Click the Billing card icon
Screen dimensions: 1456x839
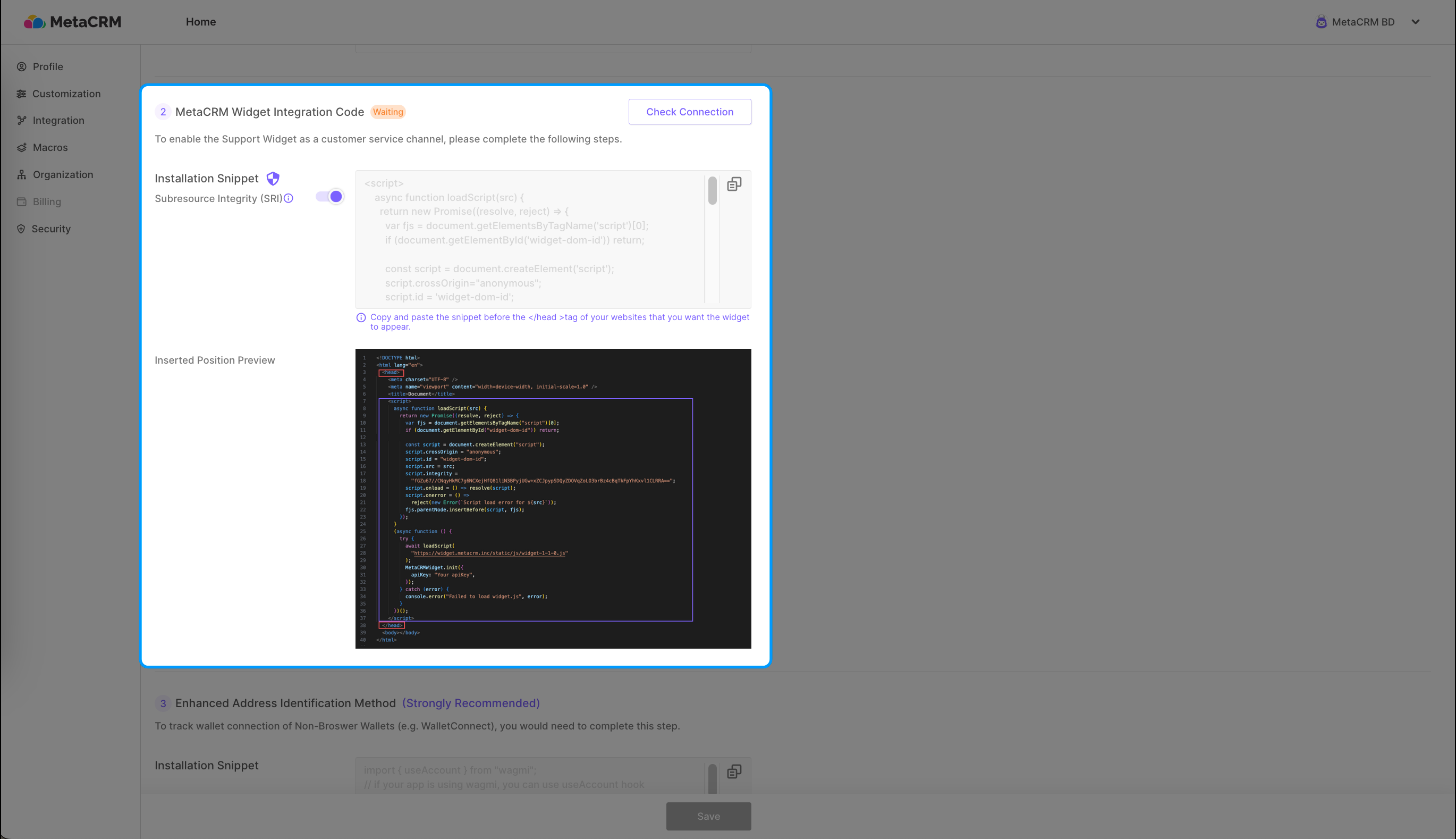tap(21, 201)
